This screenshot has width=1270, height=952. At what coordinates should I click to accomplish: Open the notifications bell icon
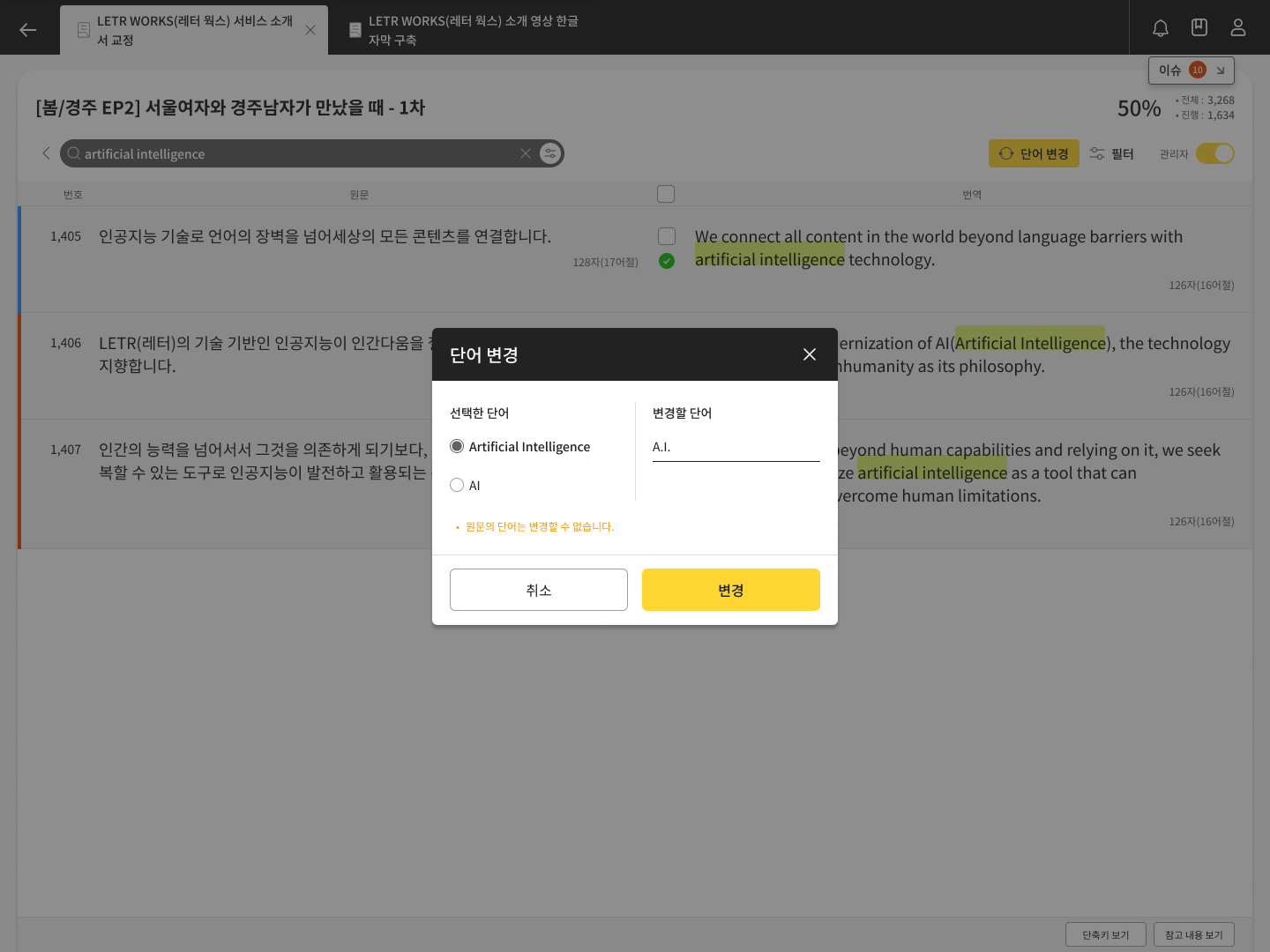1161,28
